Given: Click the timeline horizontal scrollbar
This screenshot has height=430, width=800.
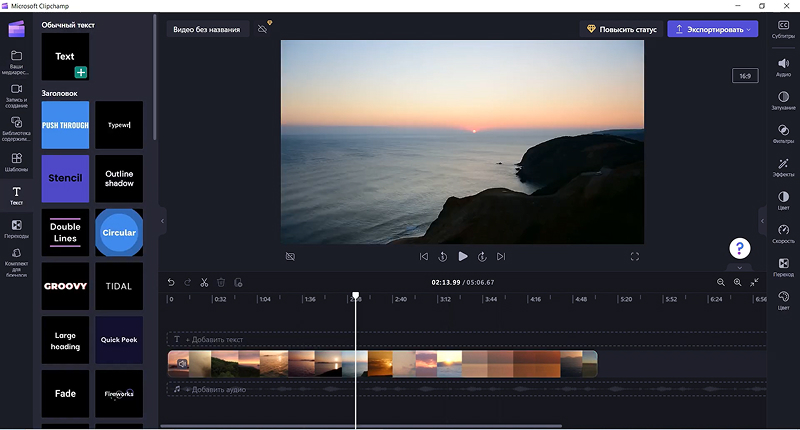Looking at the screenshot, I should click(361, 425).
